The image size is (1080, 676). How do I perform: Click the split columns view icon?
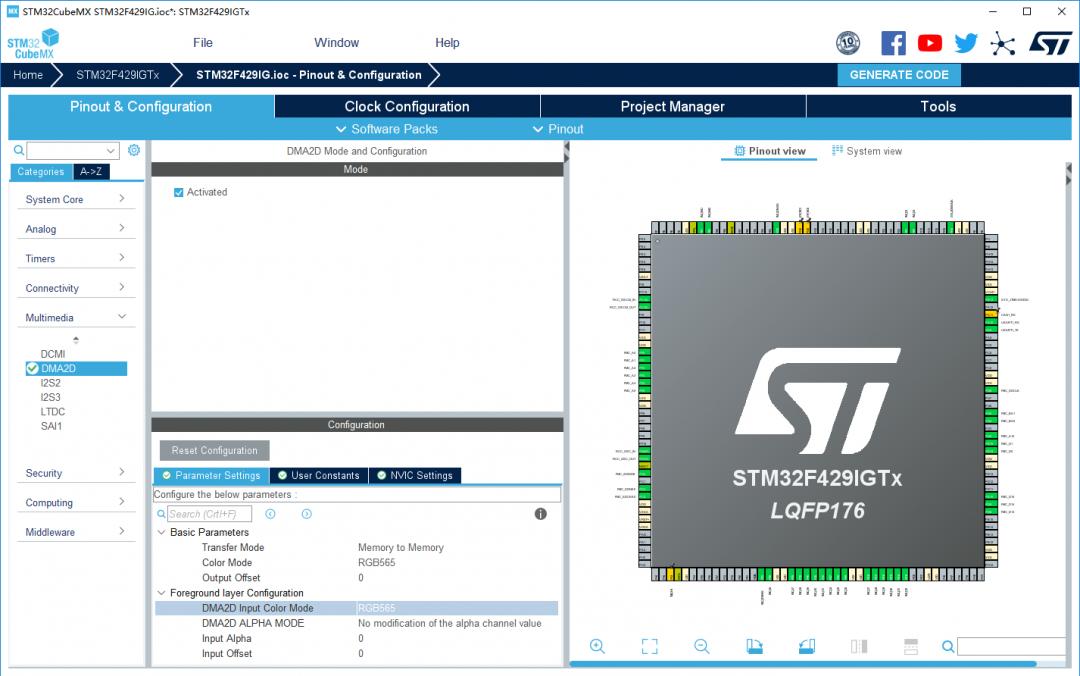tap(859, 646)
